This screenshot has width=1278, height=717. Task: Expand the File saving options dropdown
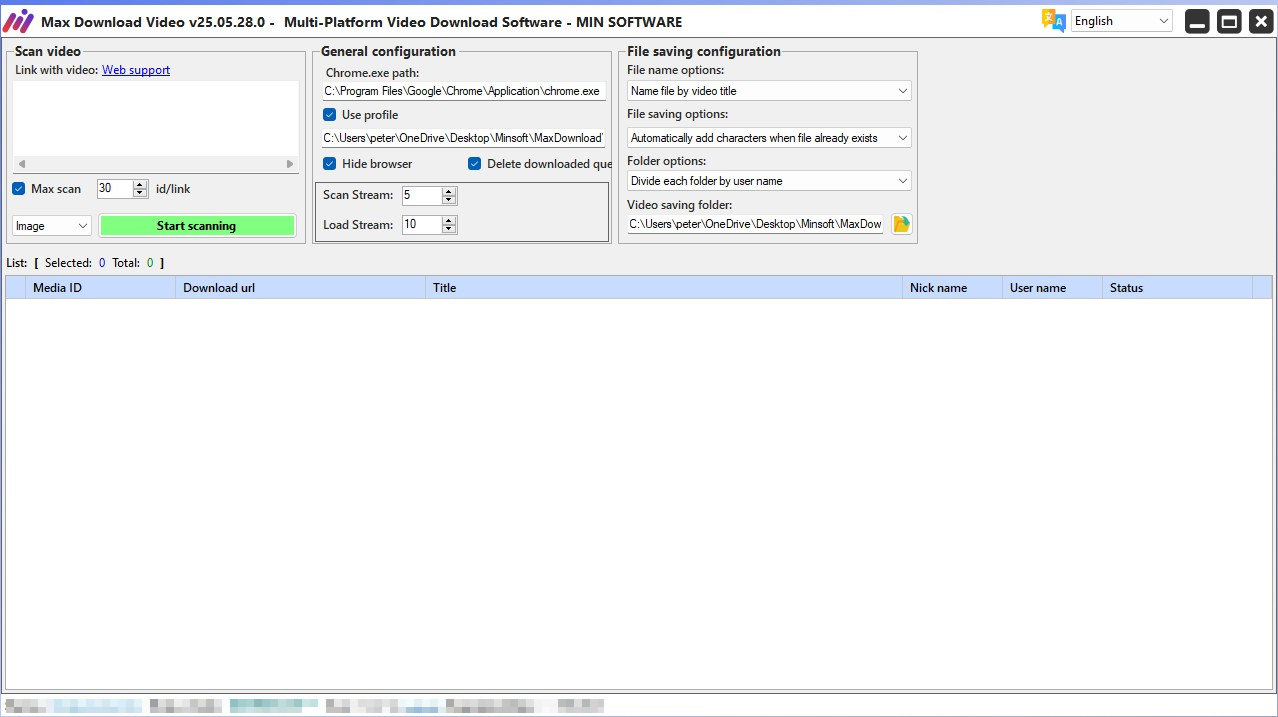[769, 138]
